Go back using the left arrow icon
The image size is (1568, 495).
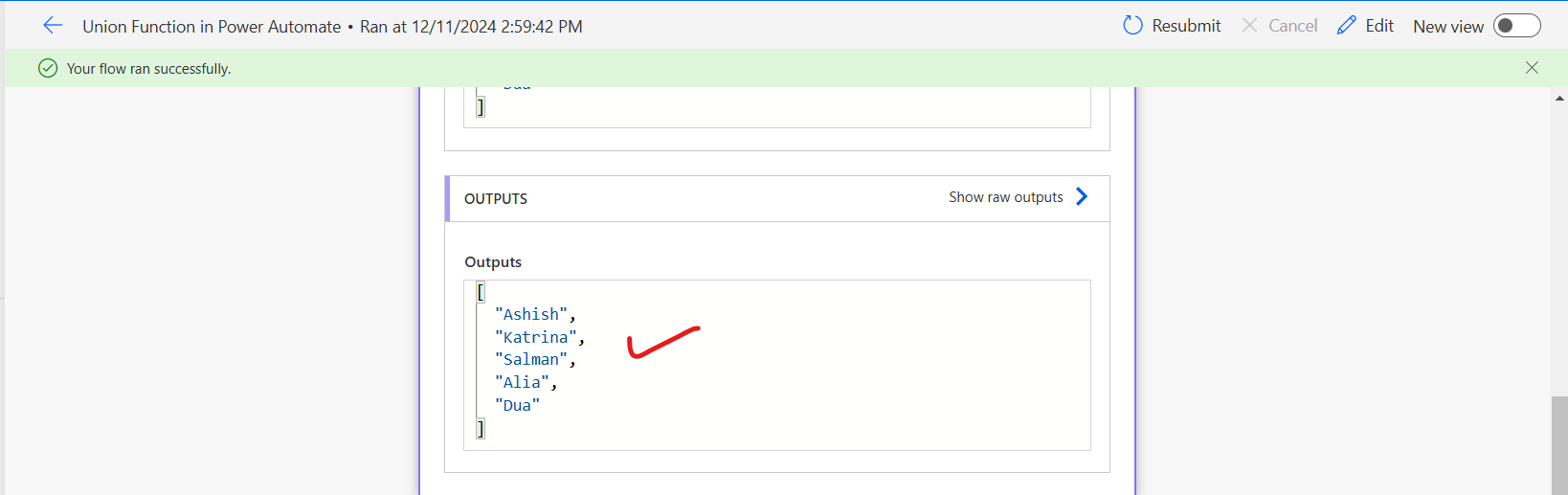point(53,26)
